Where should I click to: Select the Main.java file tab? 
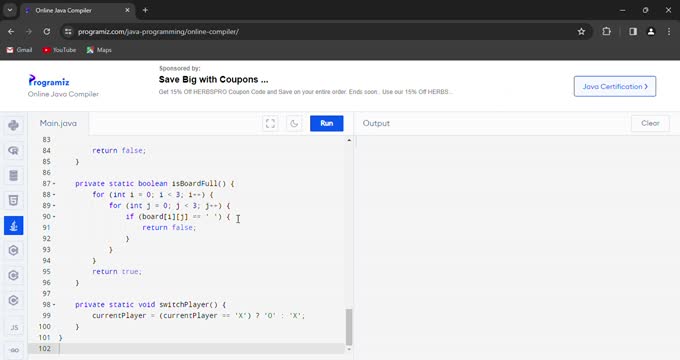point(58,123)
